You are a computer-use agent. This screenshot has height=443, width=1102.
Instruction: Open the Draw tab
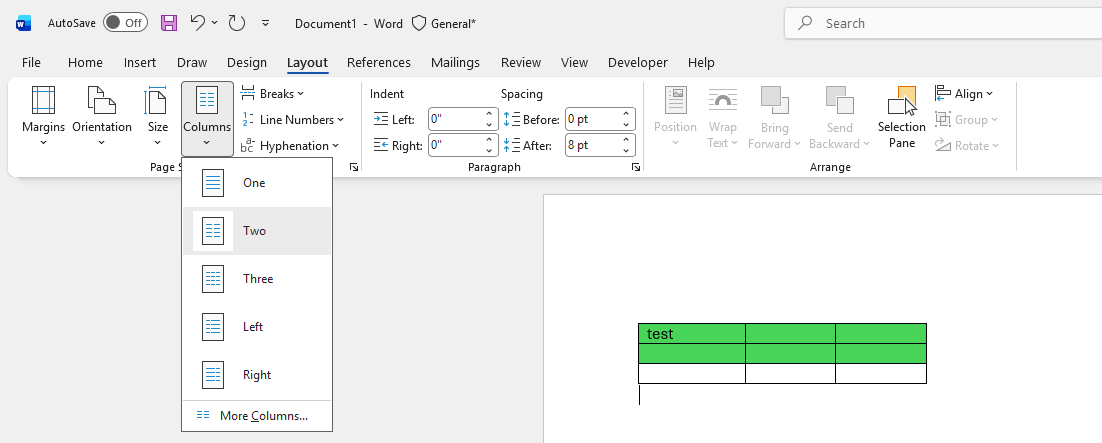pos(192,63)
